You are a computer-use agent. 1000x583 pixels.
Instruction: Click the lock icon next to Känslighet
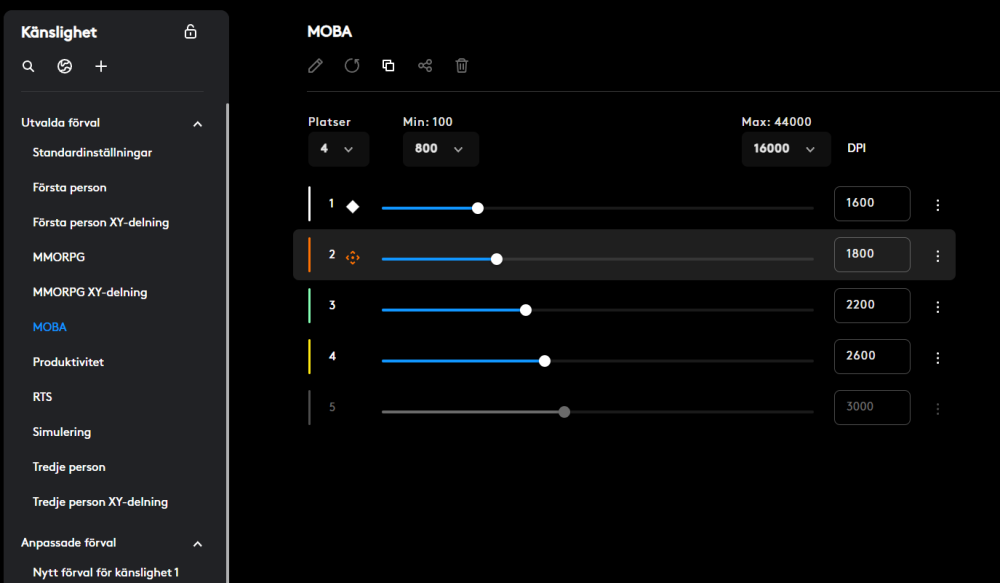pos(191,32)
